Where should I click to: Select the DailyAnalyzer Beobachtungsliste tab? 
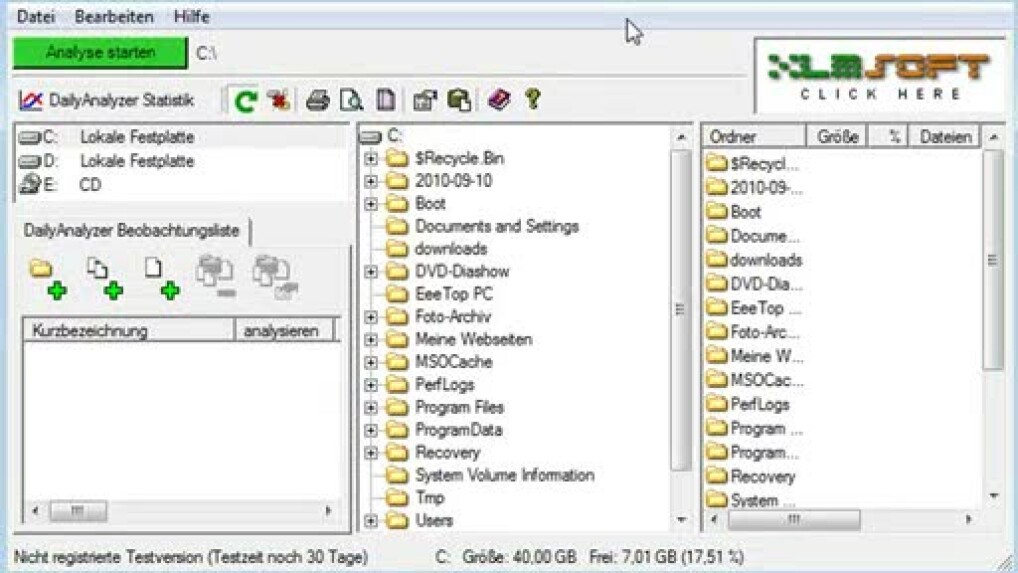click(x=131, y=231)
